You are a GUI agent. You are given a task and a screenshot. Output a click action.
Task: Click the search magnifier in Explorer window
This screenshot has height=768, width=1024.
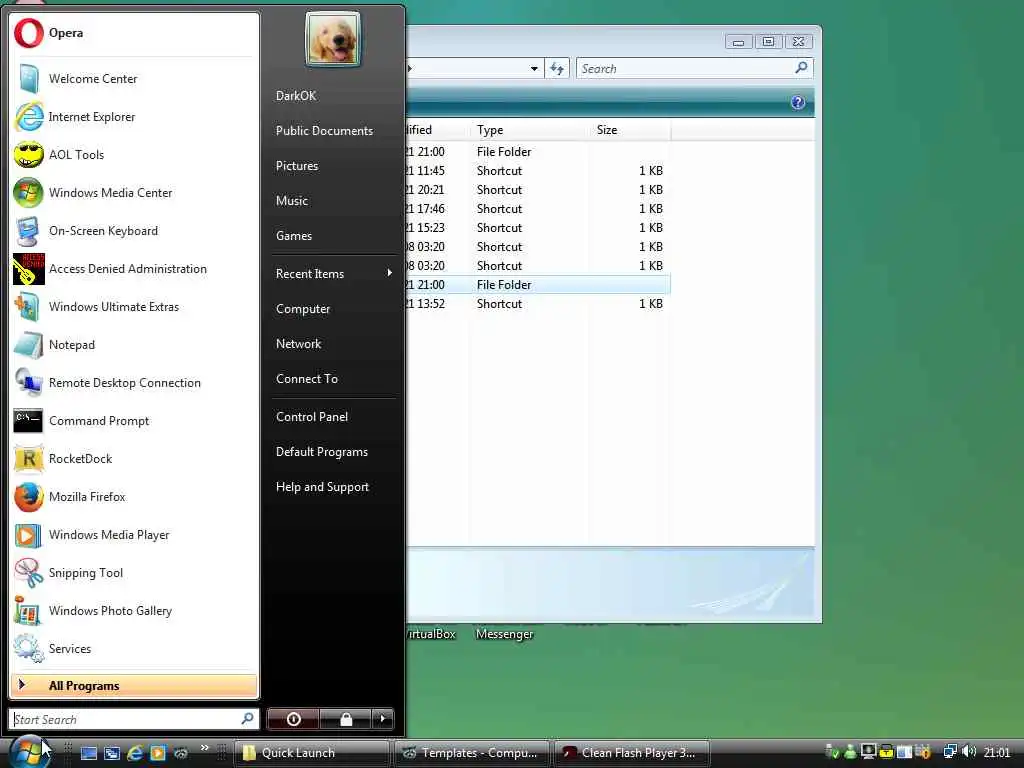click(x=801, y=67)
